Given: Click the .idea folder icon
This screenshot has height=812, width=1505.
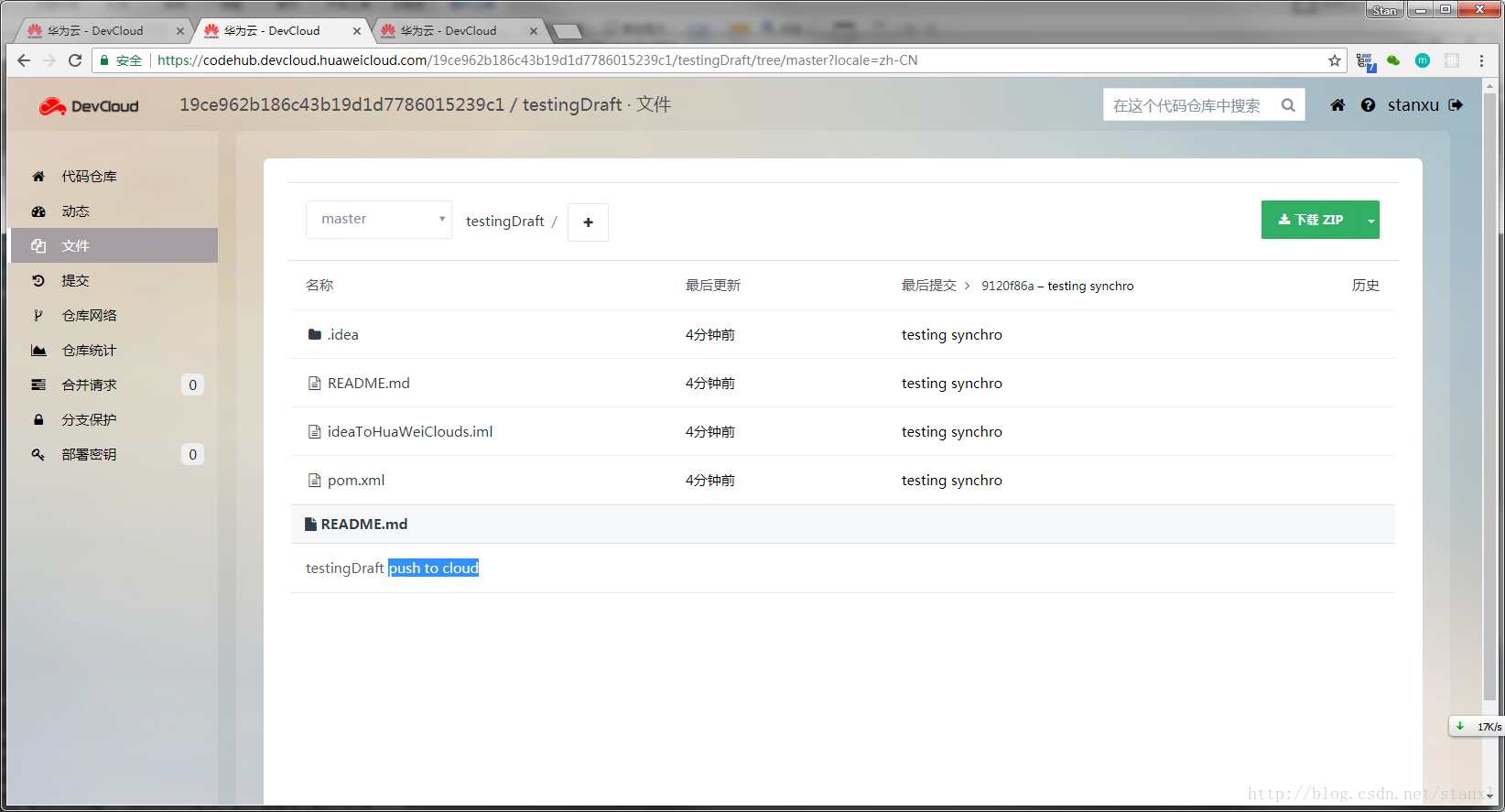Looking at the screenshot, I should pos(315,335).
